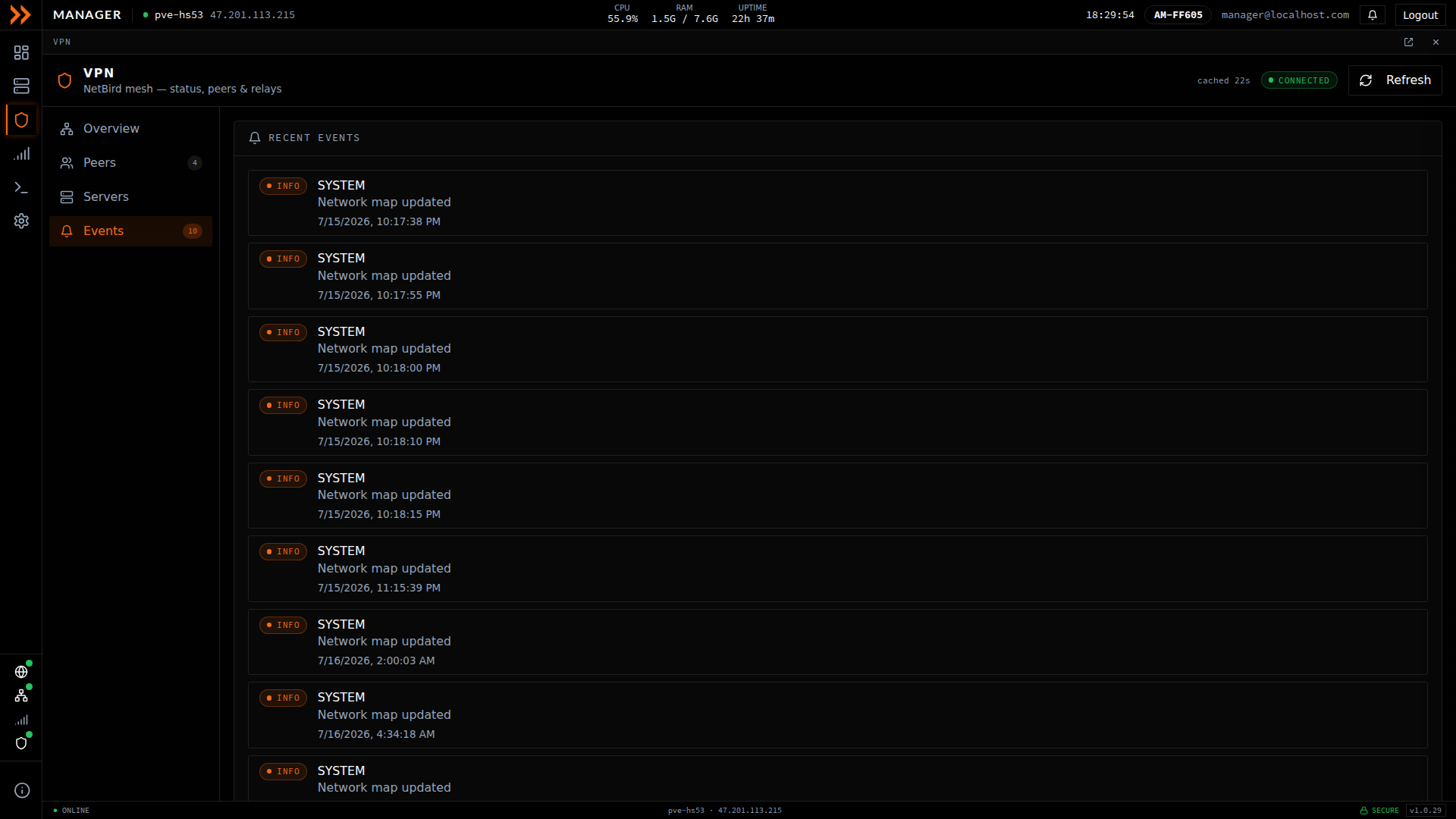Click the UPTIME 22h 37m indicator

coord(753,14)
